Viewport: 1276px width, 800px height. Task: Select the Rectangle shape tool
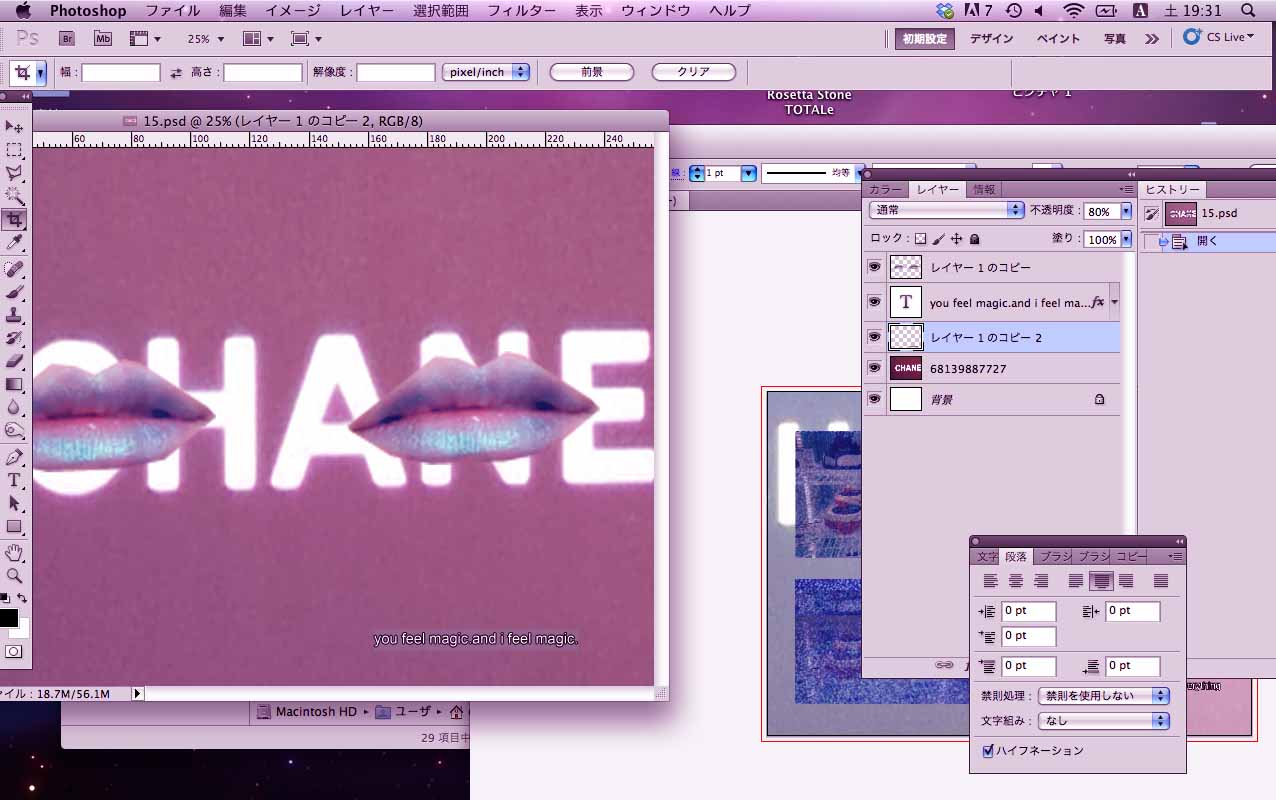pos(14,526)
